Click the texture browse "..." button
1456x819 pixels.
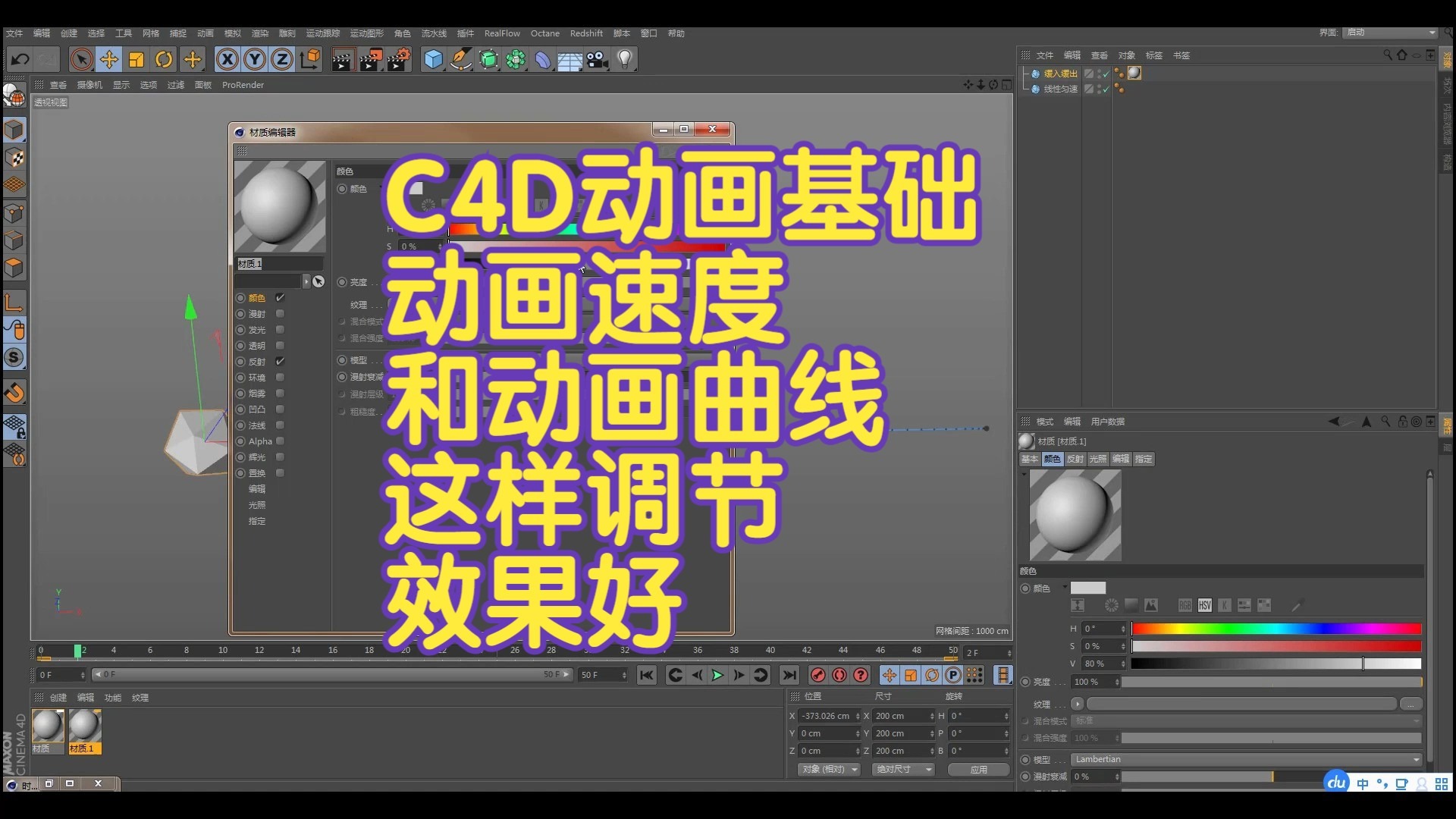pyautogui.click(x=1410, y=704)
